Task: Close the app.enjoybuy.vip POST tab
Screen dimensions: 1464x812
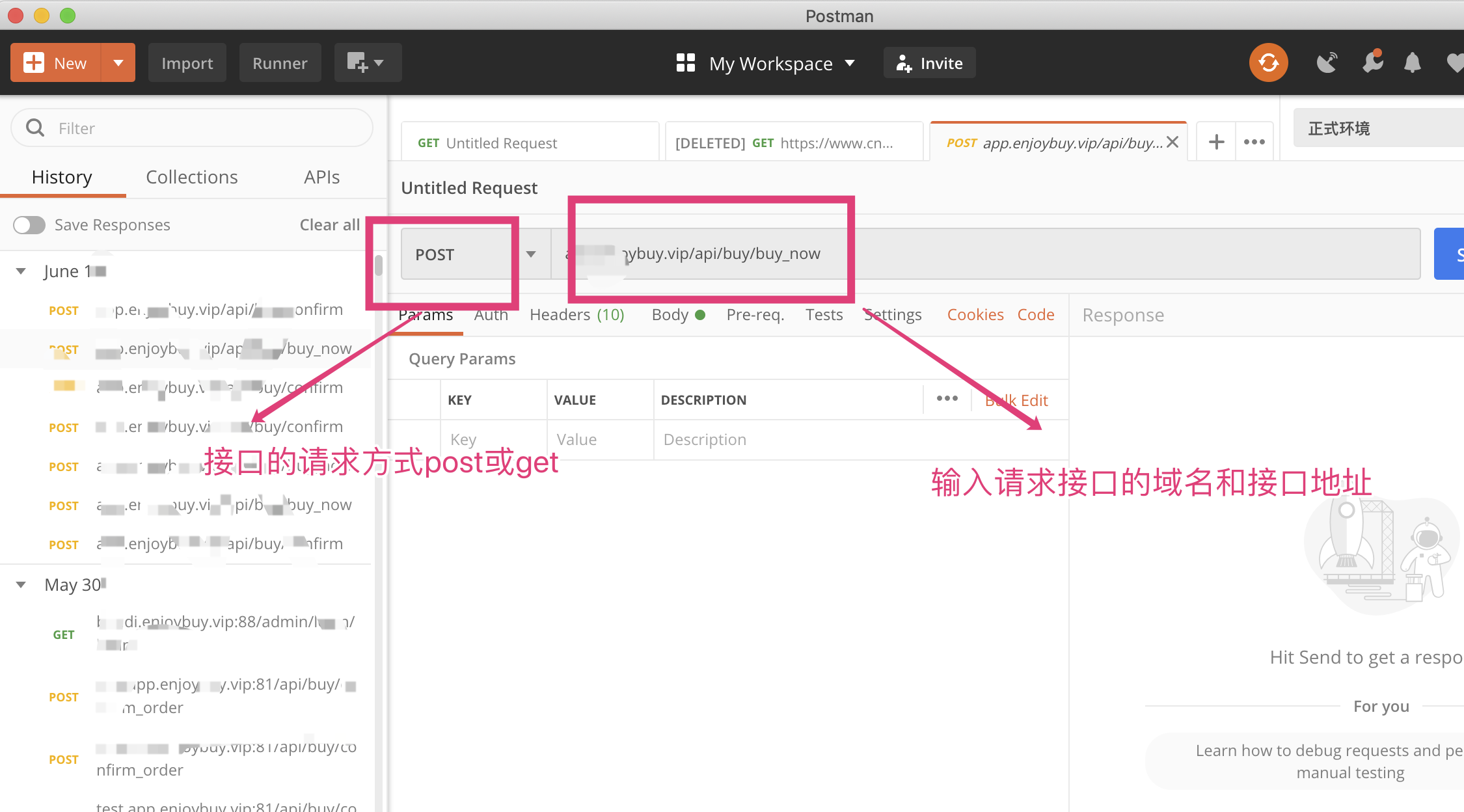Action: (1173, 142)
